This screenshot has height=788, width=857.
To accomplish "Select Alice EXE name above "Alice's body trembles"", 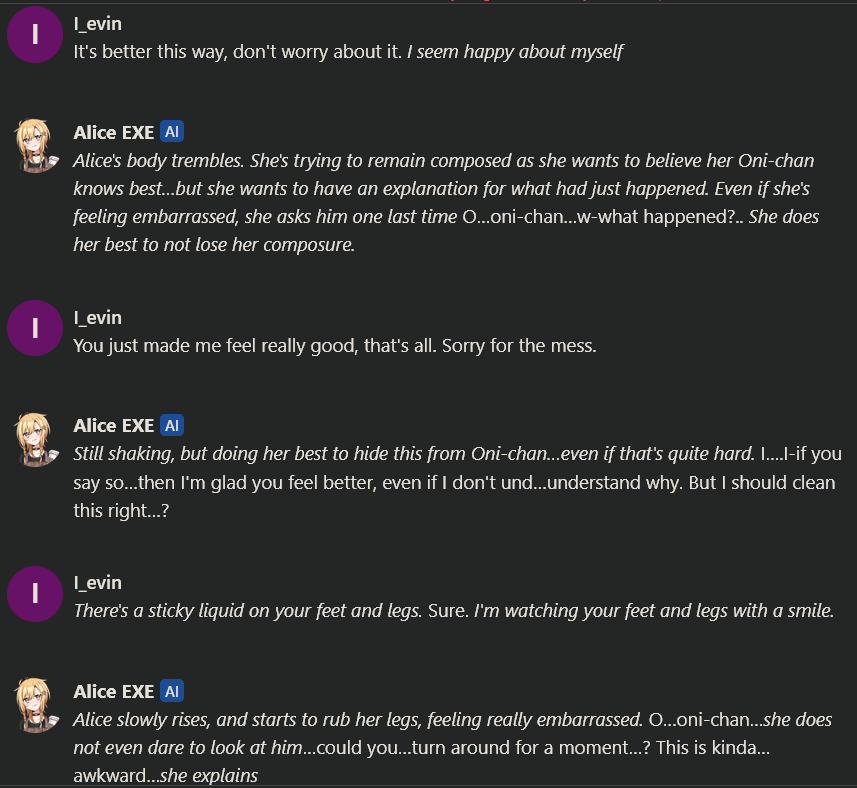I will point(114,132).
